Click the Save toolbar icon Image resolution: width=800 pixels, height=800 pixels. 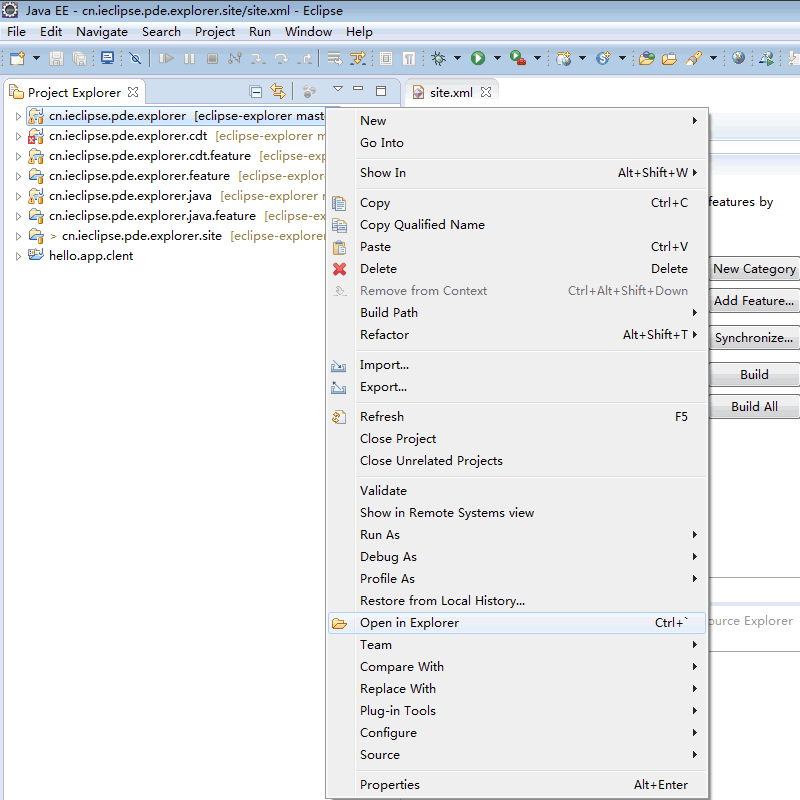click(x=56, y=59)
